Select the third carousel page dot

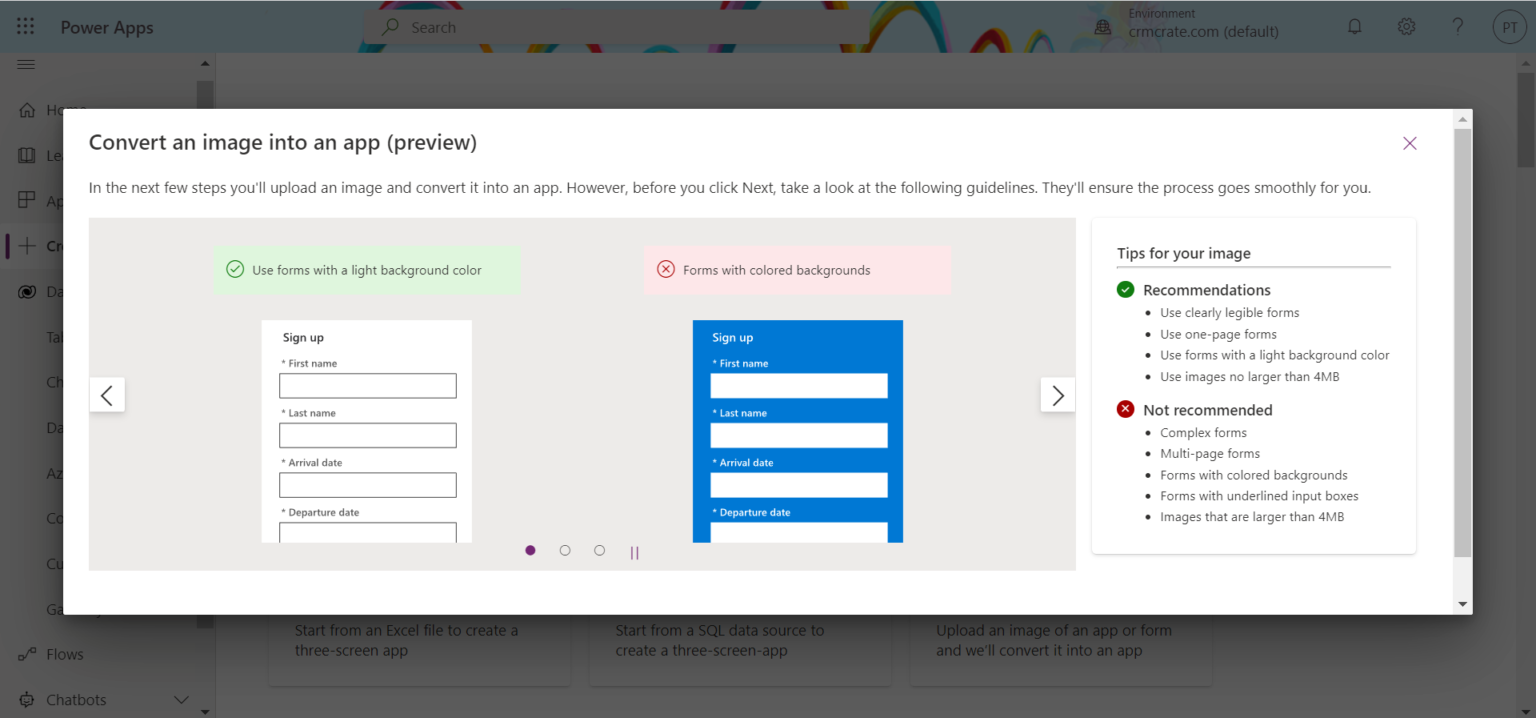tap(599, 550)
